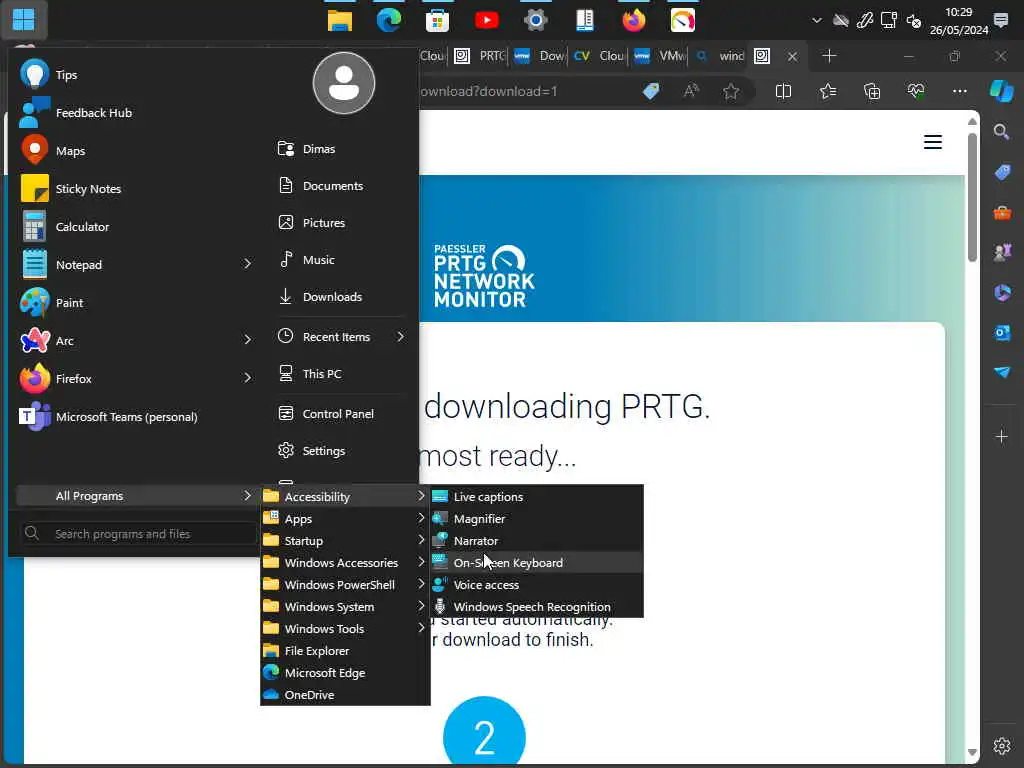Open File Explorer from taskbar
Viewport: 1024px width, 768px height.
[x=340, y=20]
